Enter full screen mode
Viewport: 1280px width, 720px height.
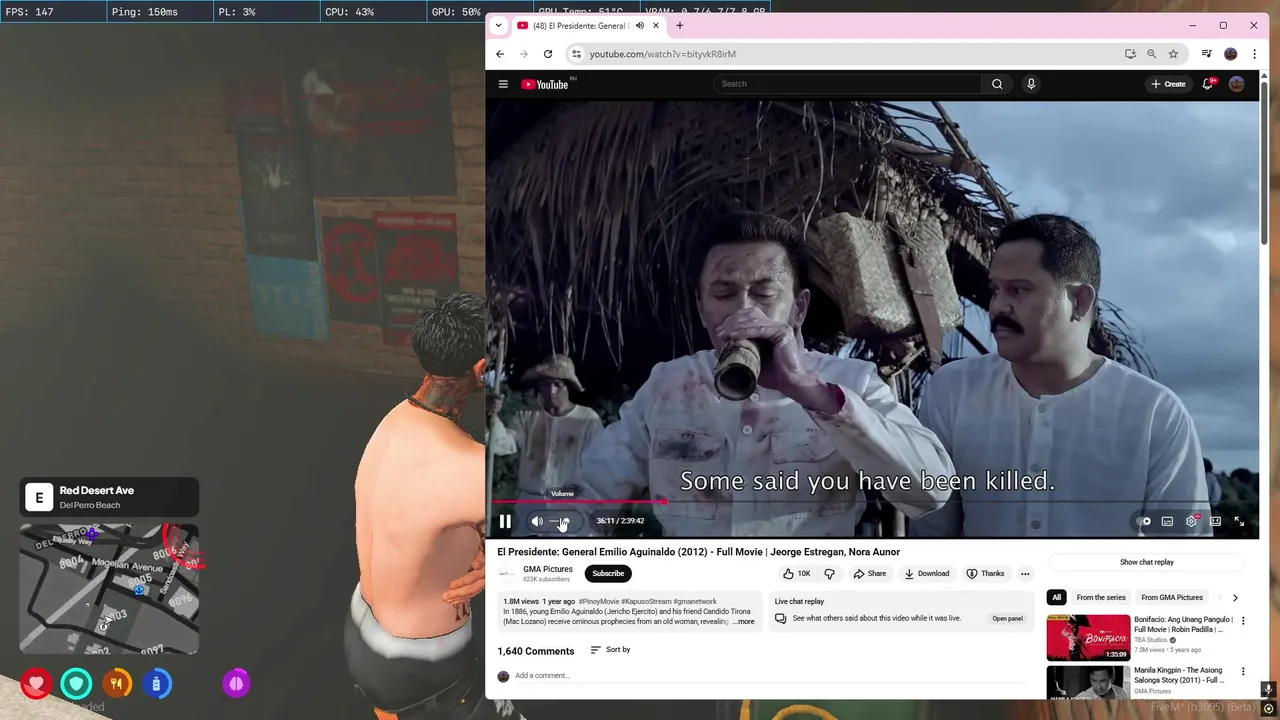(1239, 521)
